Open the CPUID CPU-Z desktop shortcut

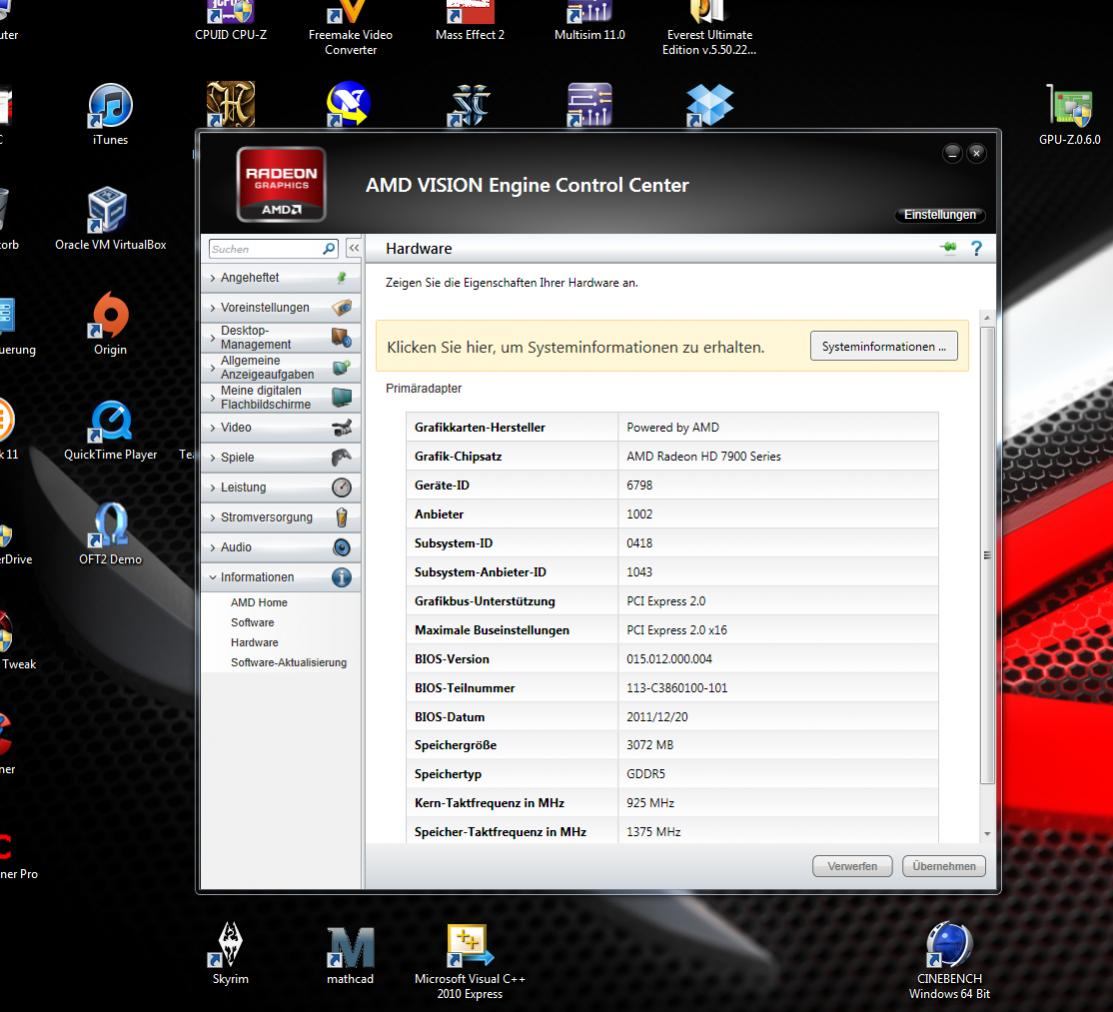[231, 20]
